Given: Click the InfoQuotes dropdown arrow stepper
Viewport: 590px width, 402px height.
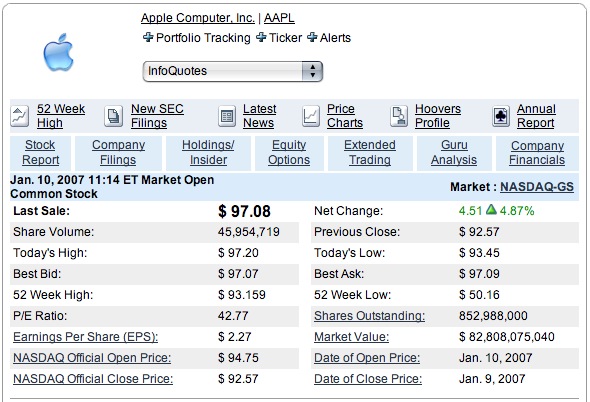Looking at the screenshot, I should 312,71.
